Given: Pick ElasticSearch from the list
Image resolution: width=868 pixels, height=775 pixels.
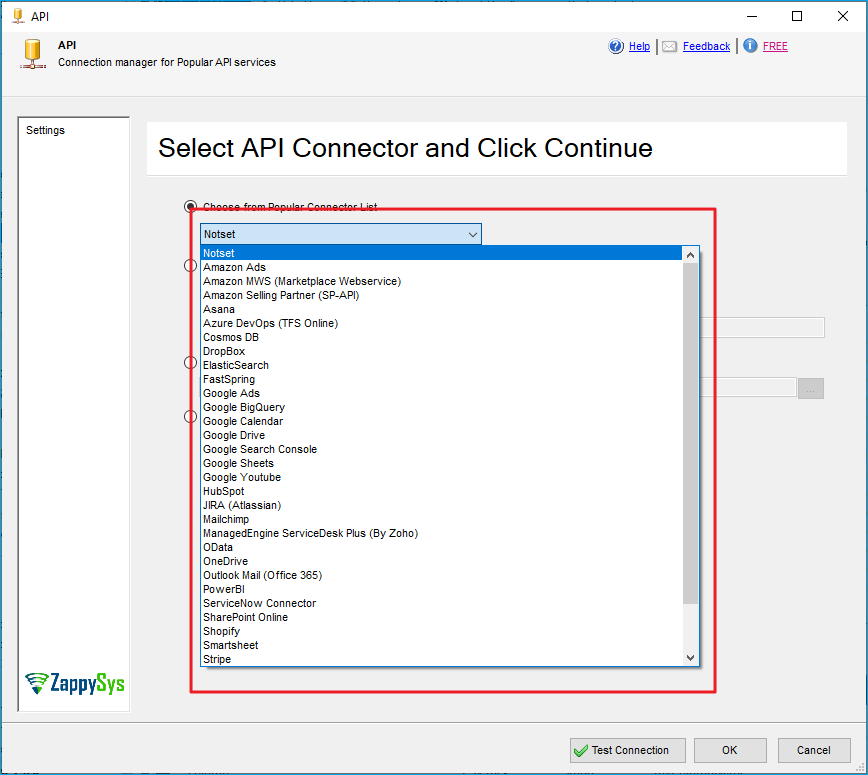Looking at the screenshot, I should point(441,365).
